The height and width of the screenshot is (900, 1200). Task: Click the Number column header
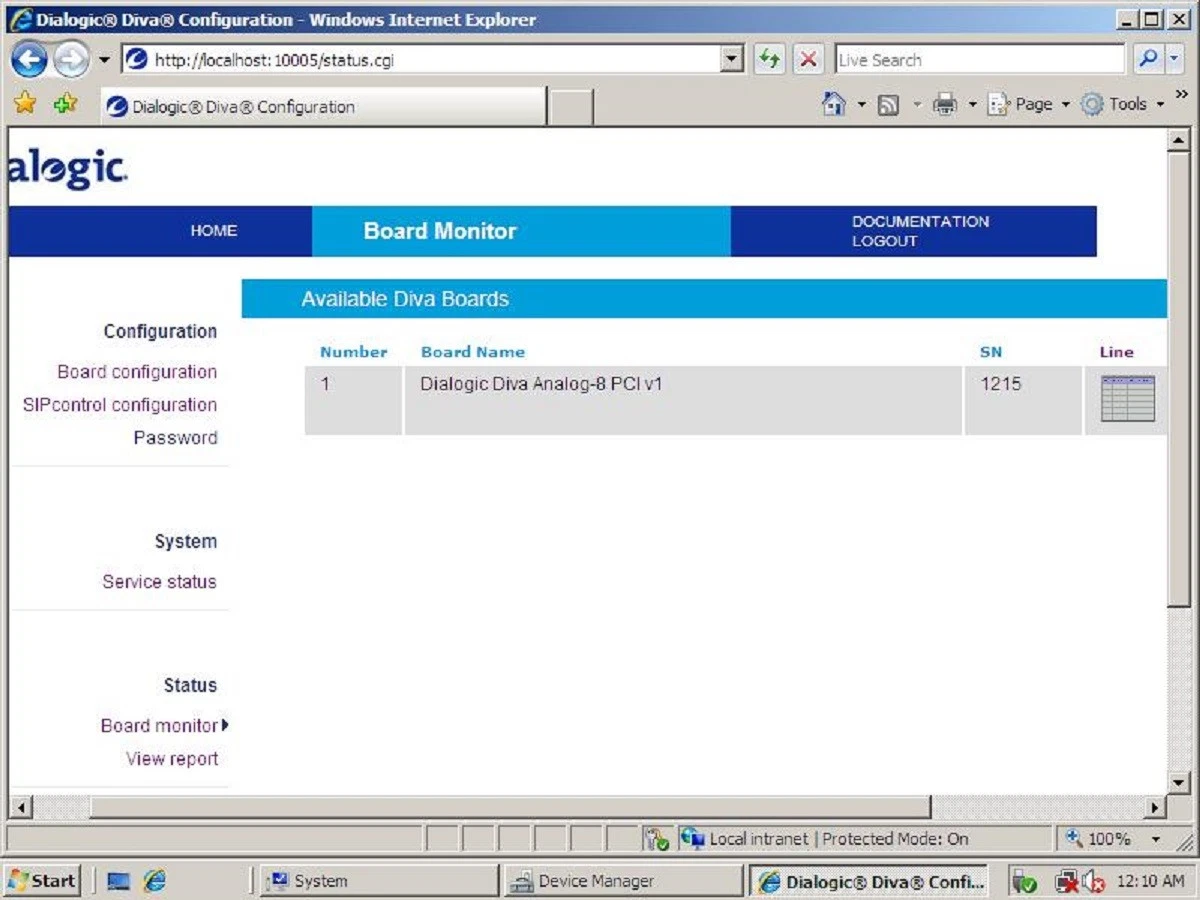(354, 352)
